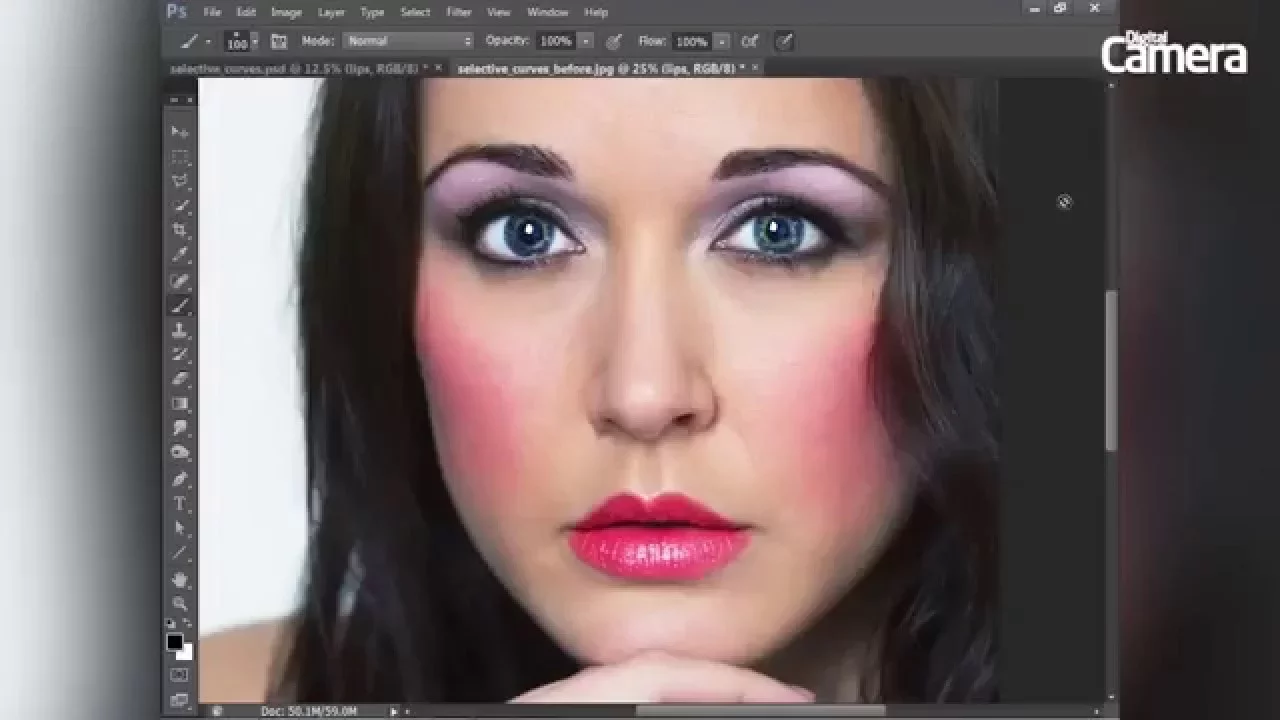Open the Filter menu
The height and width of the screenshot is (720, 1280).
point(459,12)
